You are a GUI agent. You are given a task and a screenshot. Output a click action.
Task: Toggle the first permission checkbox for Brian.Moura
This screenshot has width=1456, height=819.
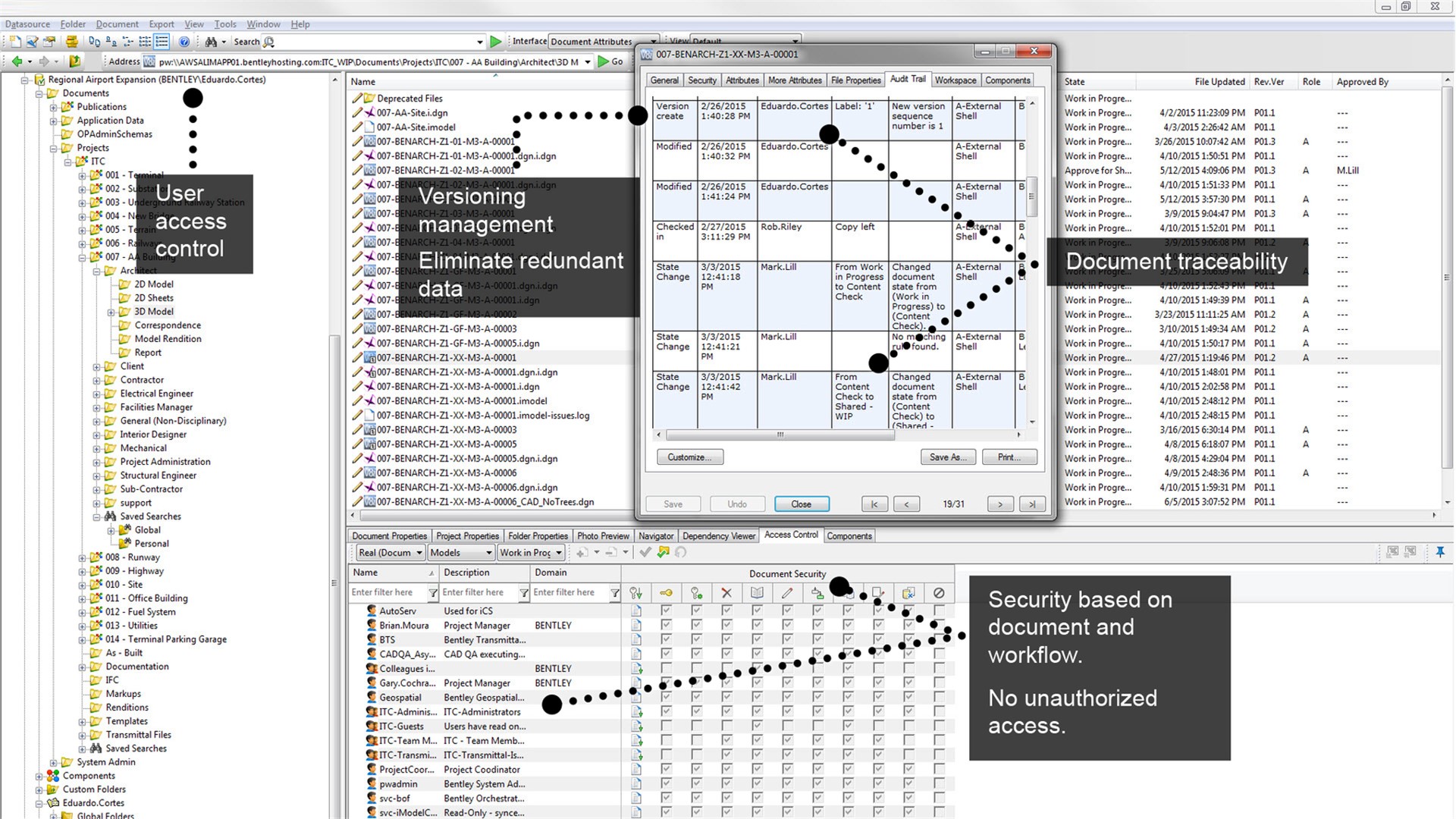(666, 625)
